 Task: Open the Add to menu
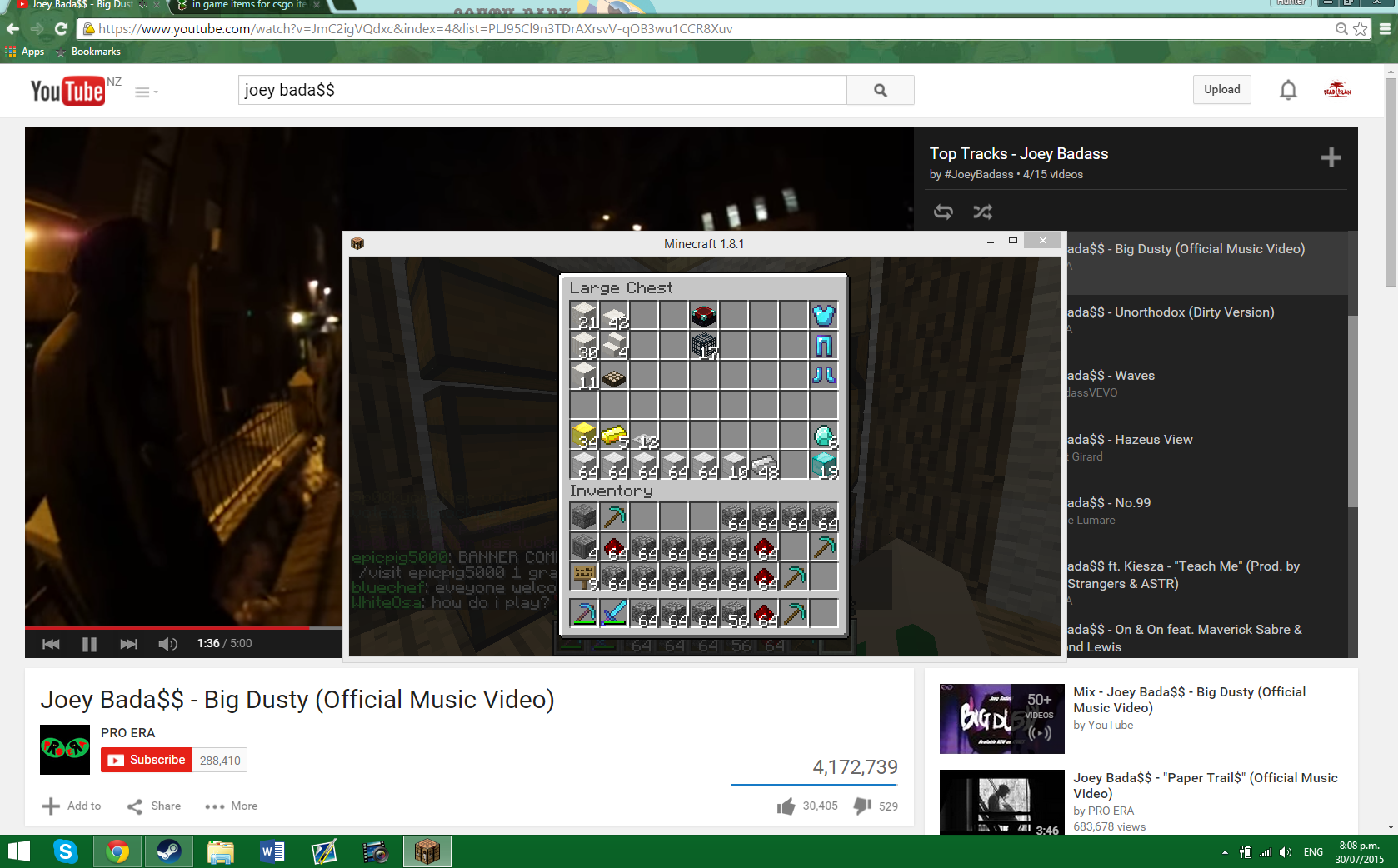(x=72, y=806)
